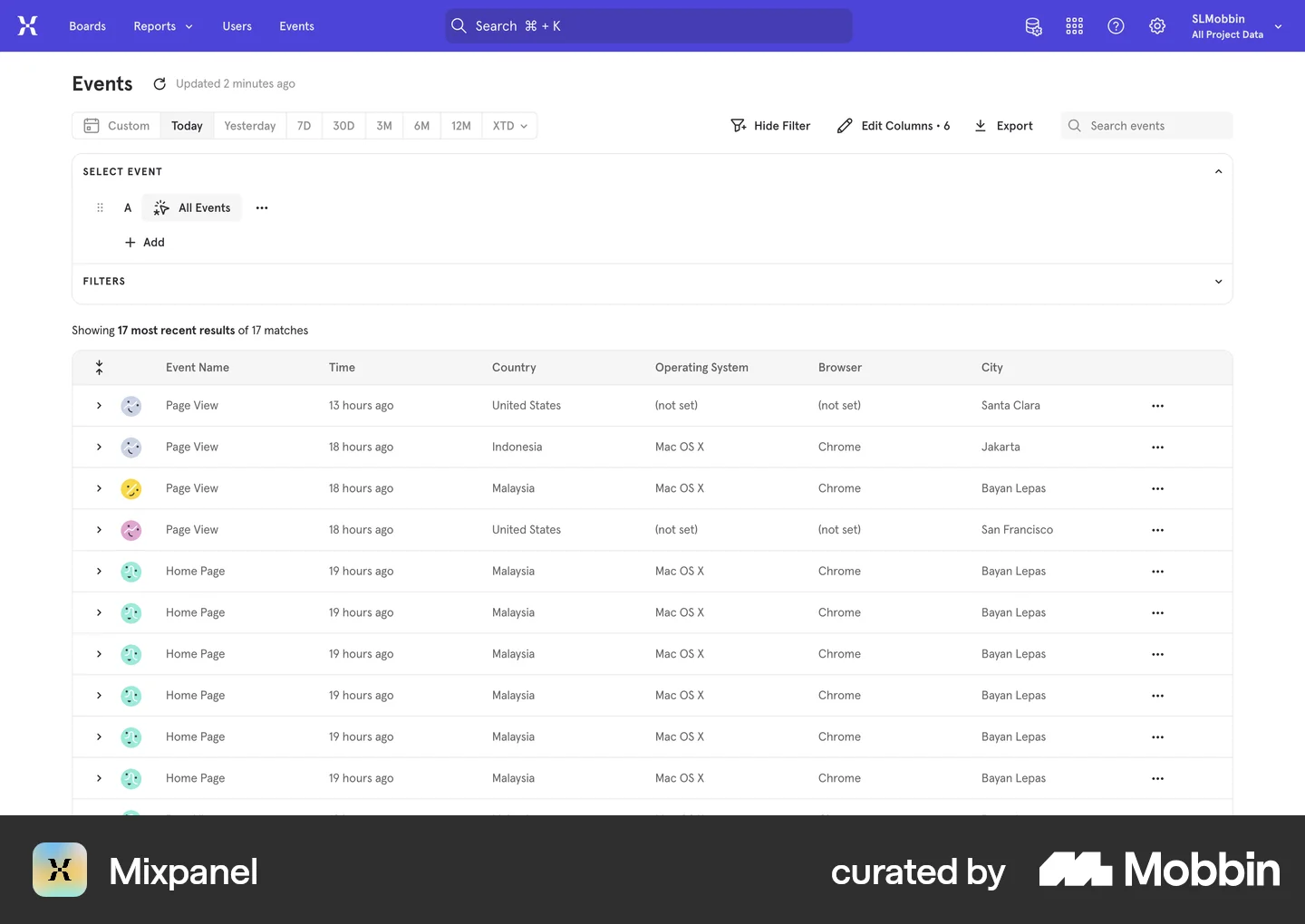Expand the Jakarta Page View row
This screenshot has width=1305, height=924.
pos(100,448)
